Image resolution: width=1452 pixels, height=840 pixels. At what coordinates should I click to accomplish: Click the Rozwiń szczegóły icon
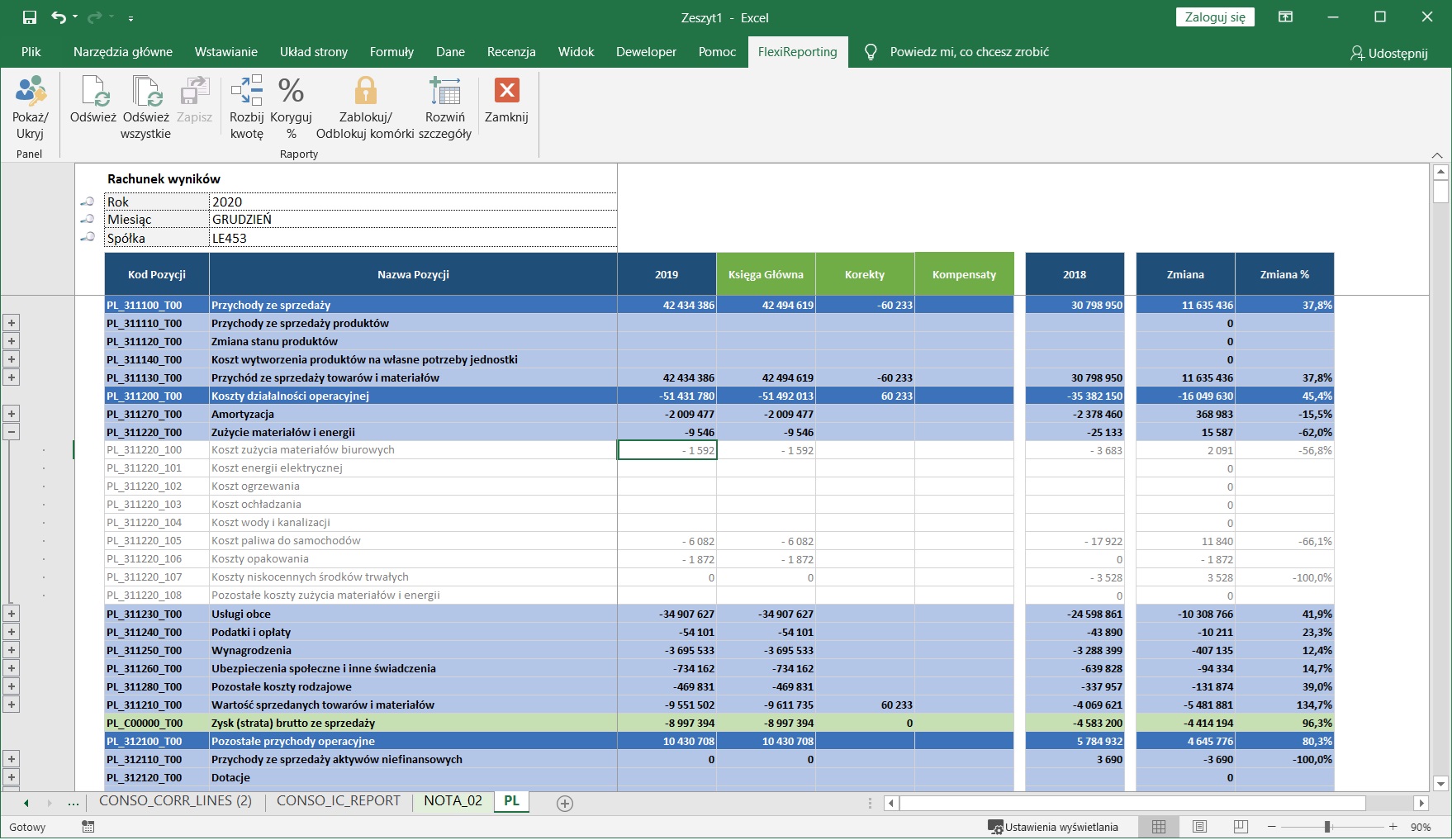[444, 92]
